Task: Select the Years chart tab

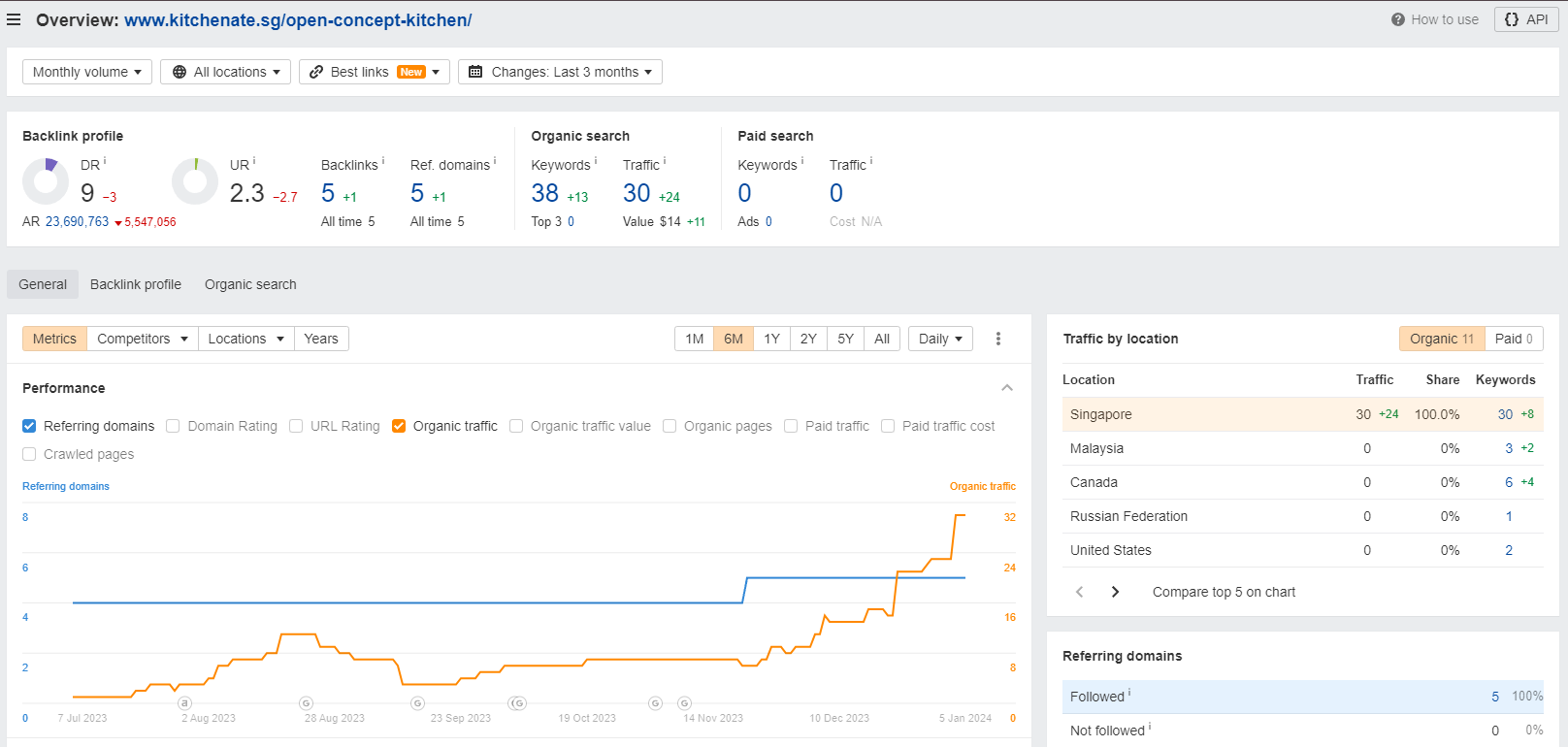Action: coord(321,339)
